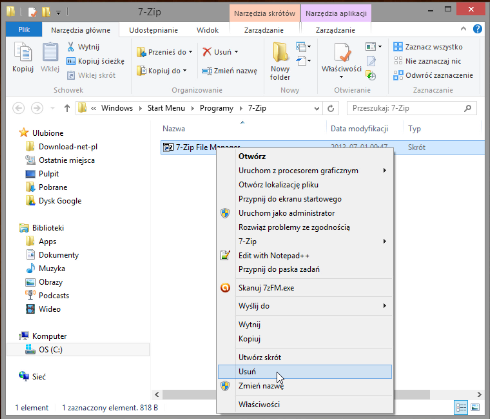The image size is (490, 419).
Task: Click Wklej skrót in the ribbon
Action: click(x=91, y=75)
